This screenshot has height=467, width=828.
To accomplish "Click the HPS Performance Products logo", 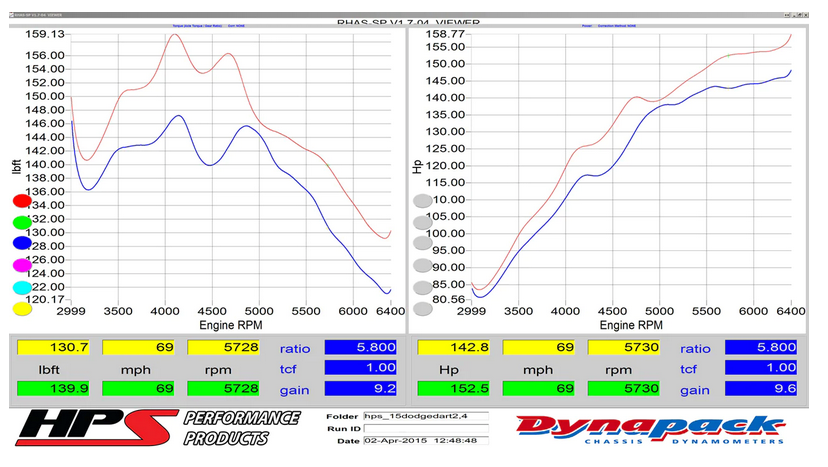I will (x=152, y=427).
